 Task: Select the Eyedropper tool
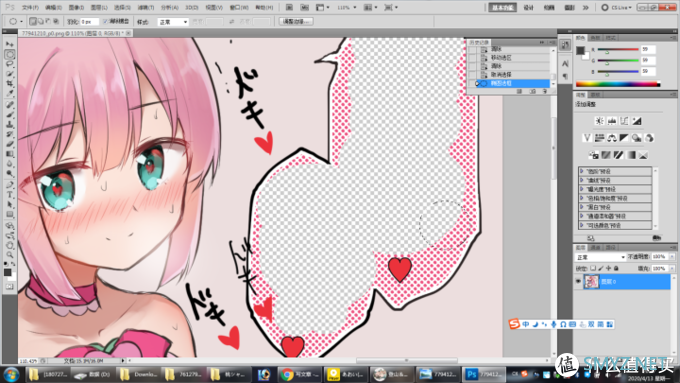pyautogui.click(x=10, y=93)
